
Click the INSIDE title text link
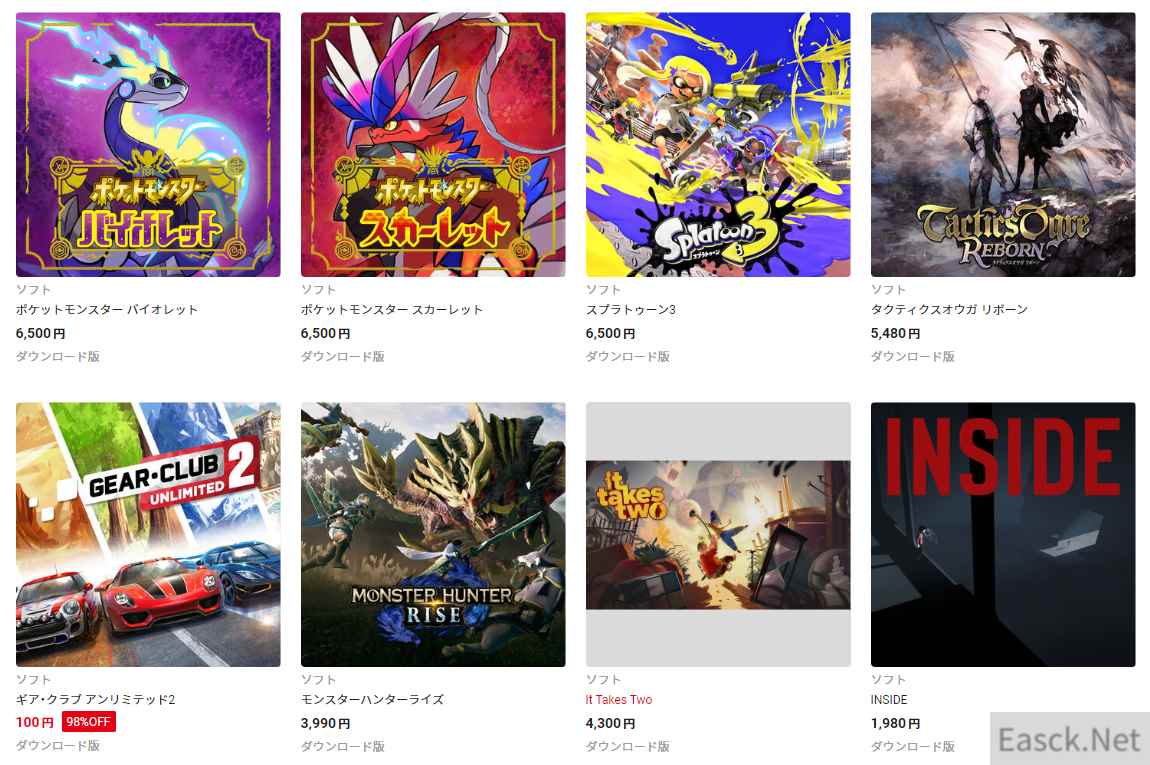[x=889, y=699]
